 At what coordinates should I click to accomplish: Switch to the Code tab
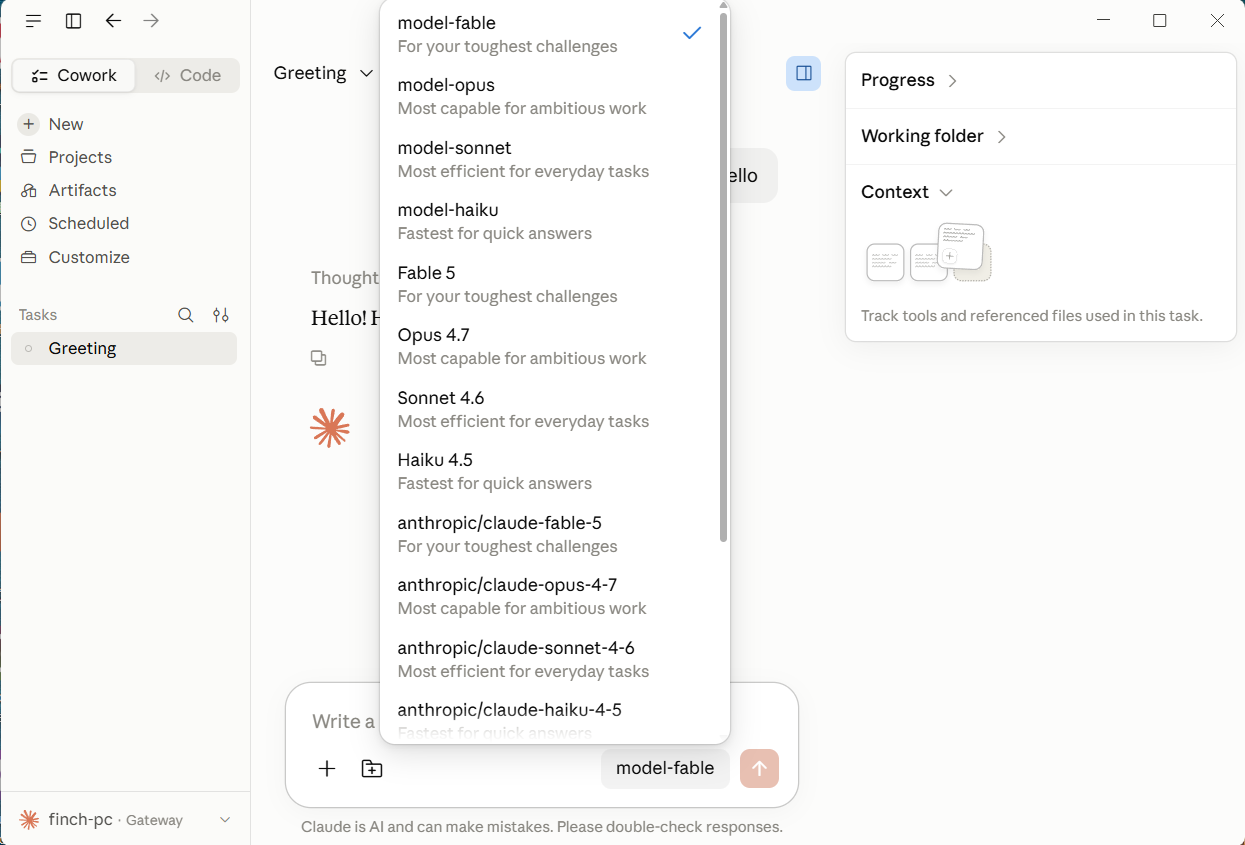[187, 75]
